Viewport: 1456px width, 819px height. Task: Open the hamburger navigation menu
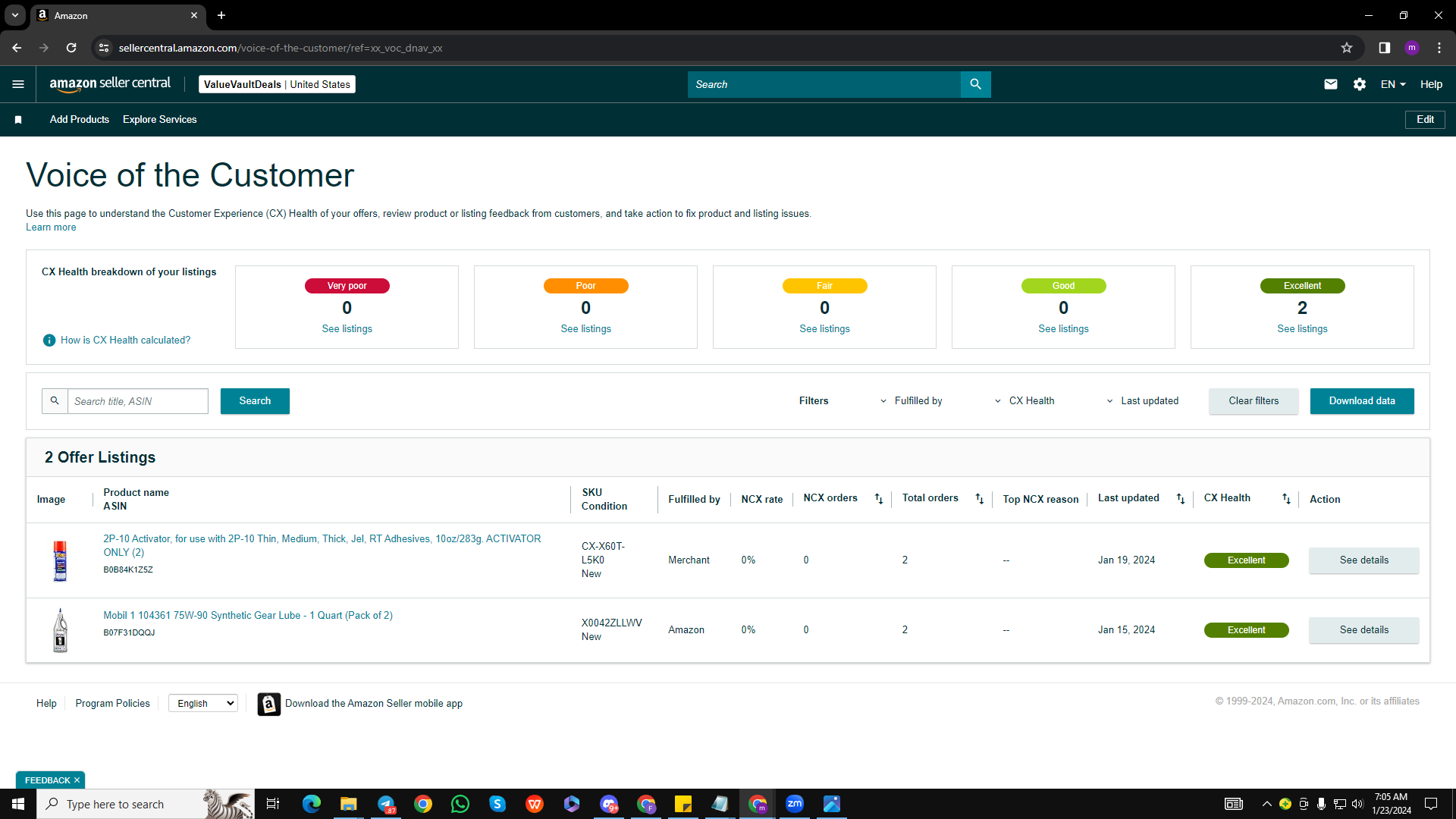tap(18, 84)
